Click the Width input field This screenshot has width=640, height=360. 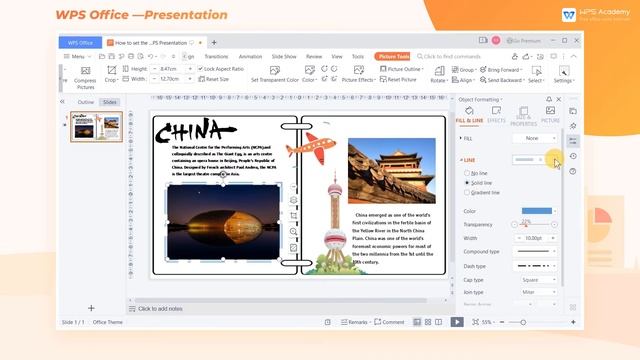point(171,79)
